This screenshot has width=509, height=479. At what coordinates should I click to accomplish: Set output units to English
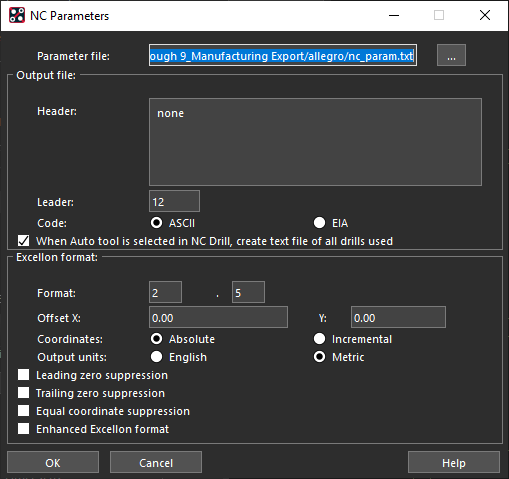(156, 357)
